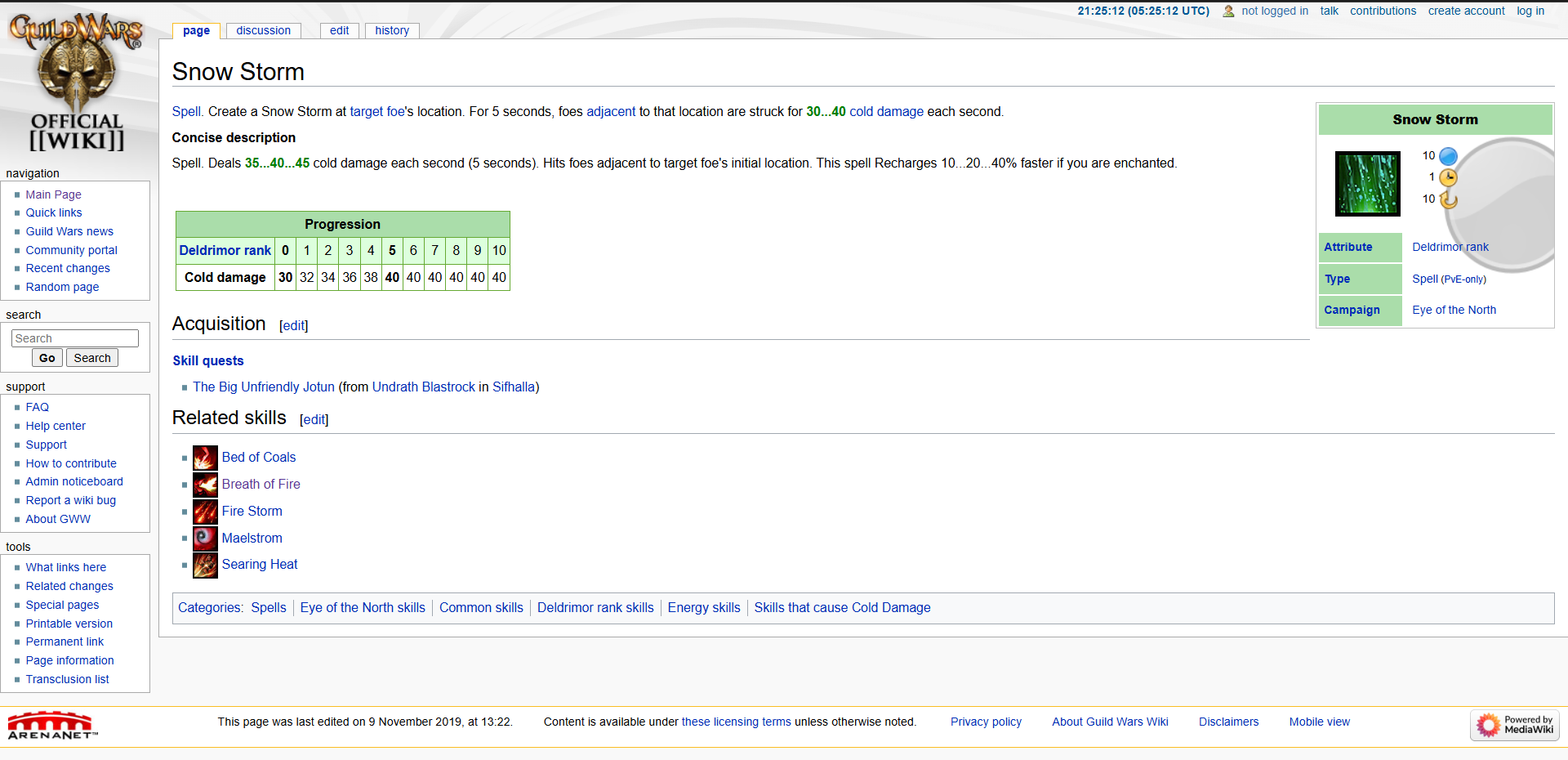Click the Powered by MediaWiki badge

(x=1515, y=725)
